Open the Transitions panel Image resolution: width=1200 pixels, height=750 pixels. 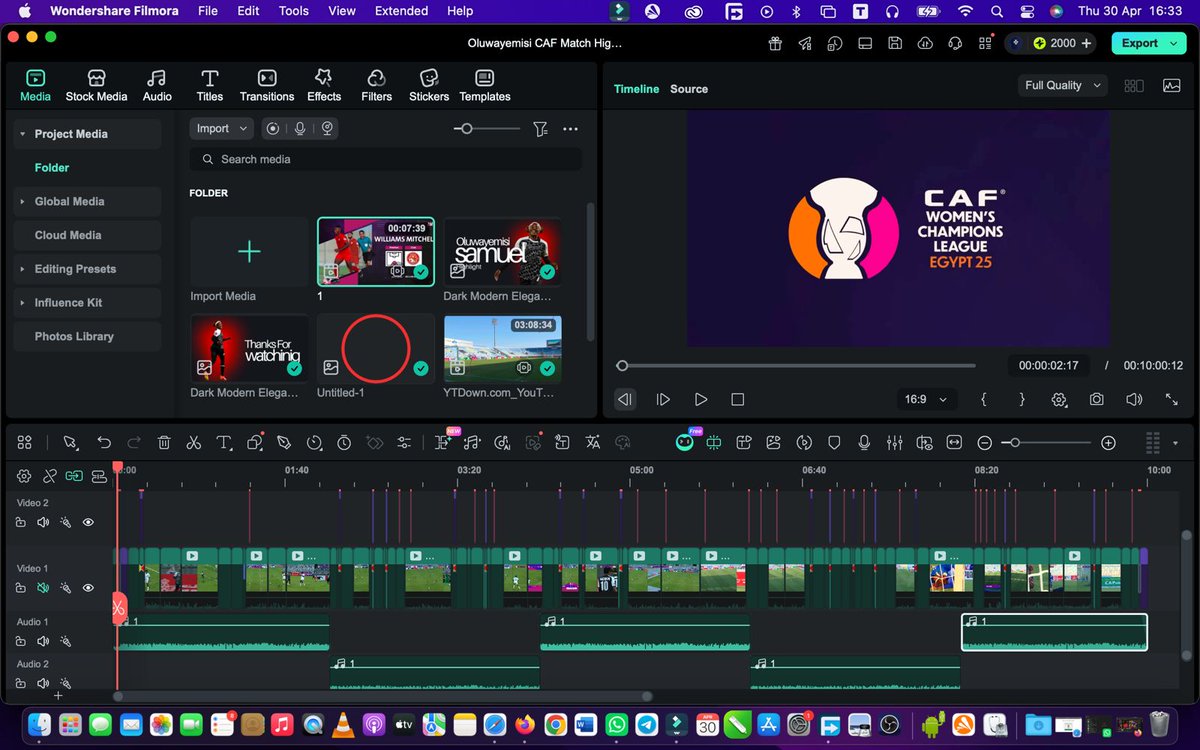(x=267, y=86)
